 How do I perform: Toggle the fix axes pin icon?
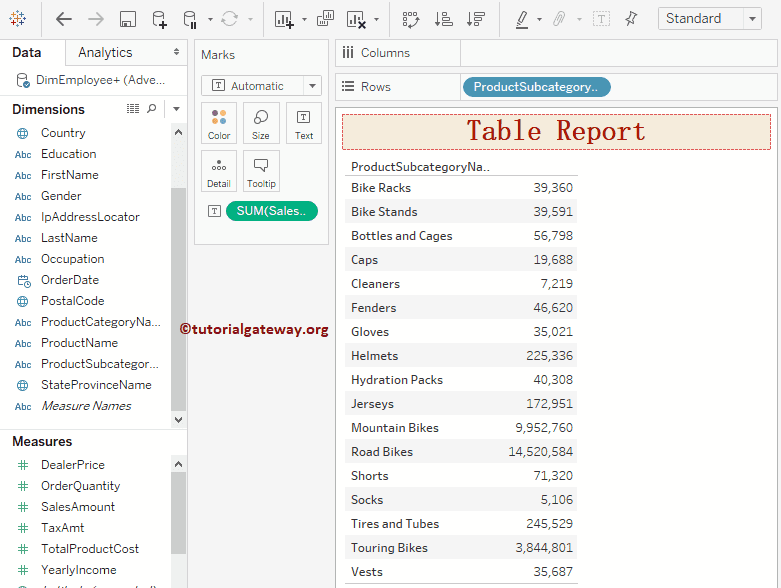[631, 19]
